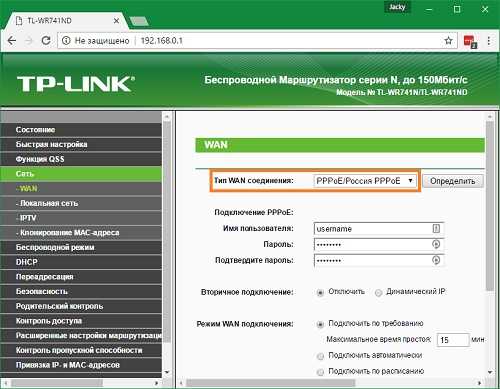Open Контроль доступа menu item
The image size is (500, 389).
(x=81, y=321)
